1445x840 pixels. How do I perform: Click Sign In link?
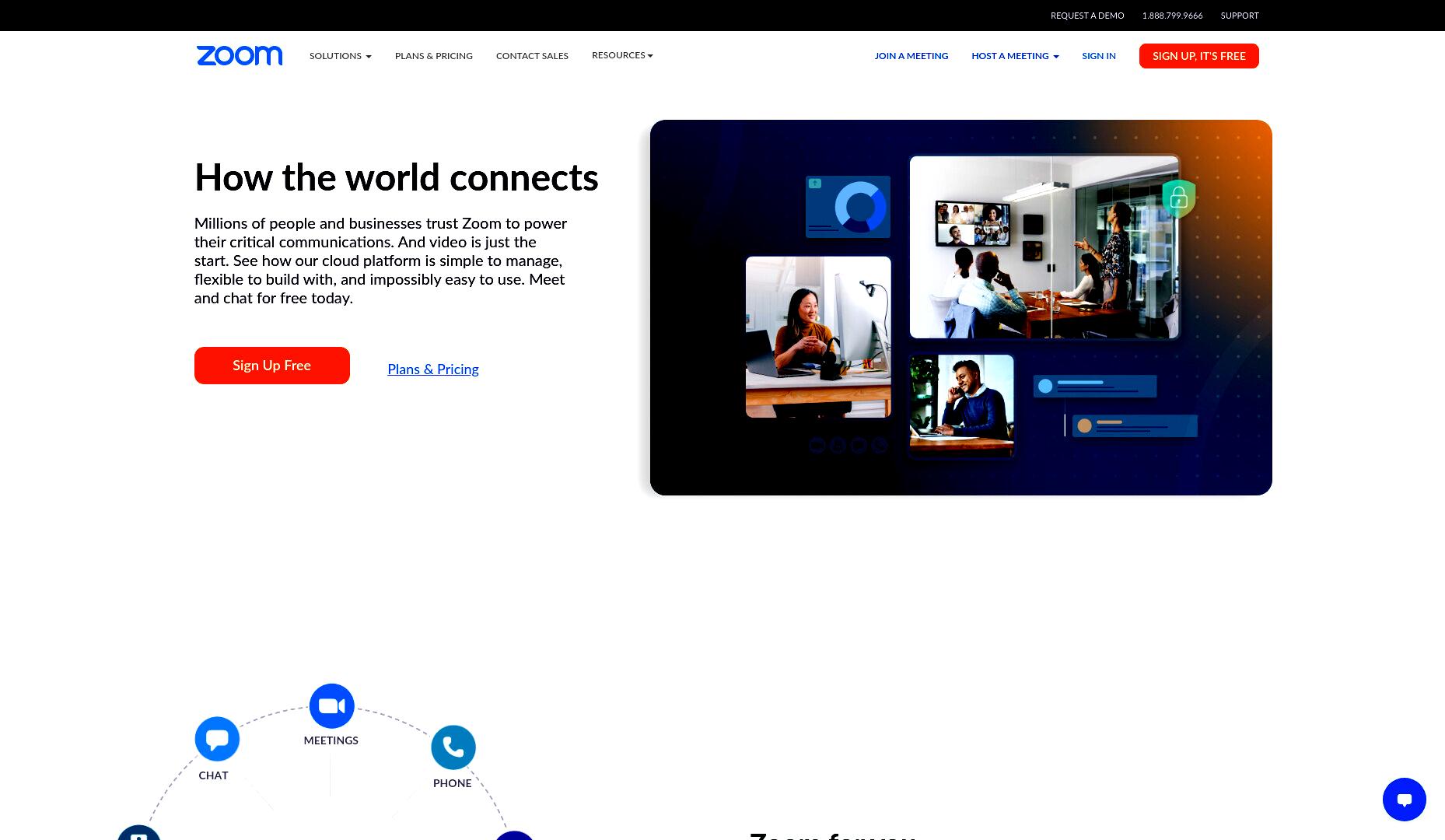(1099, 56)
